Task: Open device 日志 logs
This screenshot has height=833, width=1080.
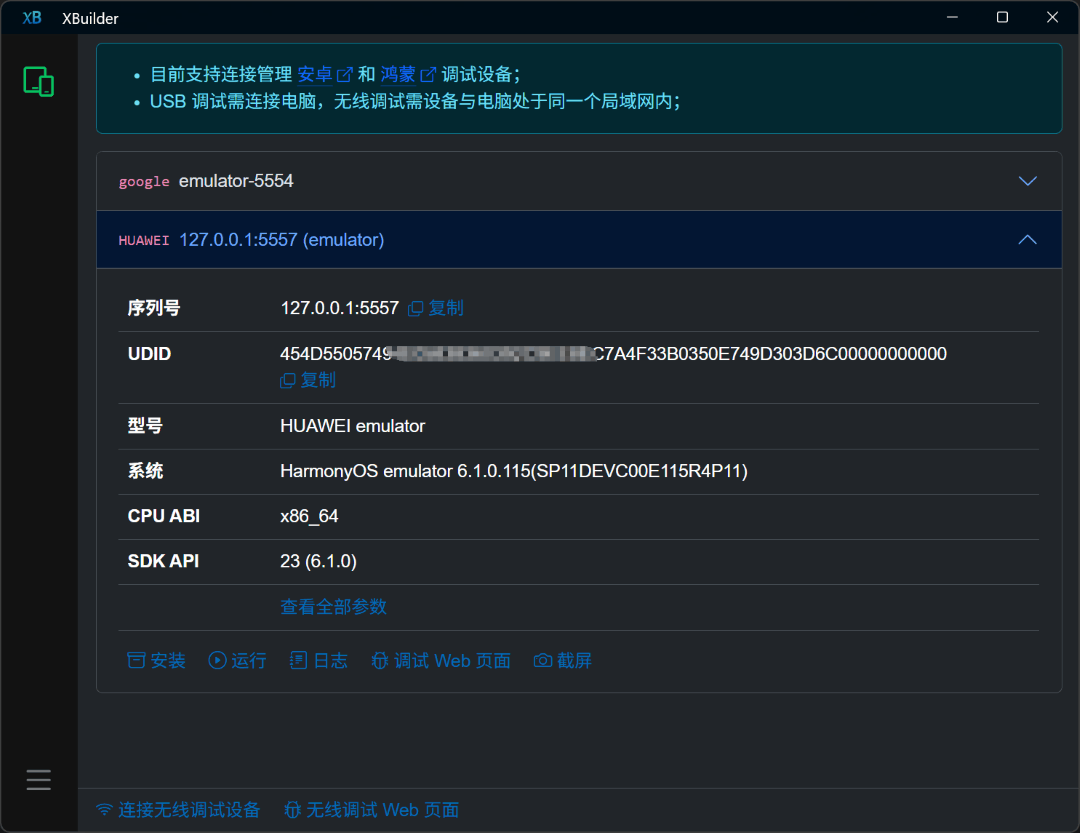Action: coord(318,661)
